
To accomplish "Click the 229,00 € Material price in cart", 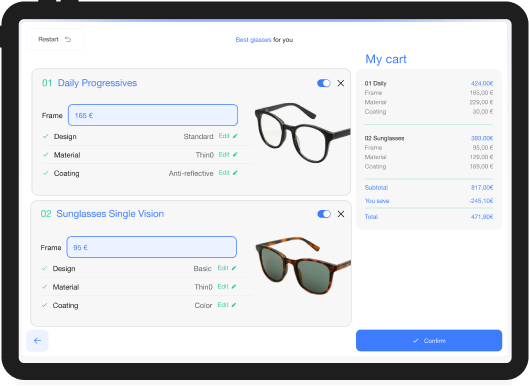I will (x=481, y=102).
